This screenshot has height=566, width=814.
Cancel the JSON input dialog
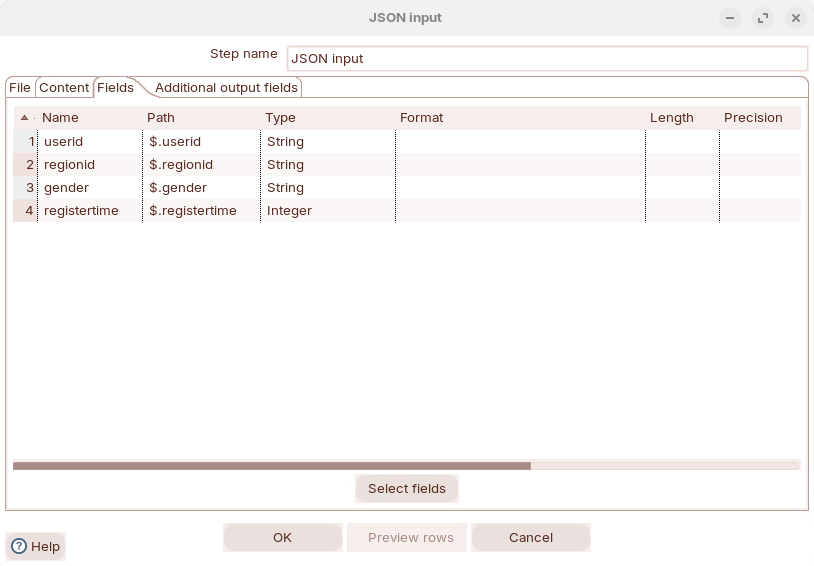(530, 537)
